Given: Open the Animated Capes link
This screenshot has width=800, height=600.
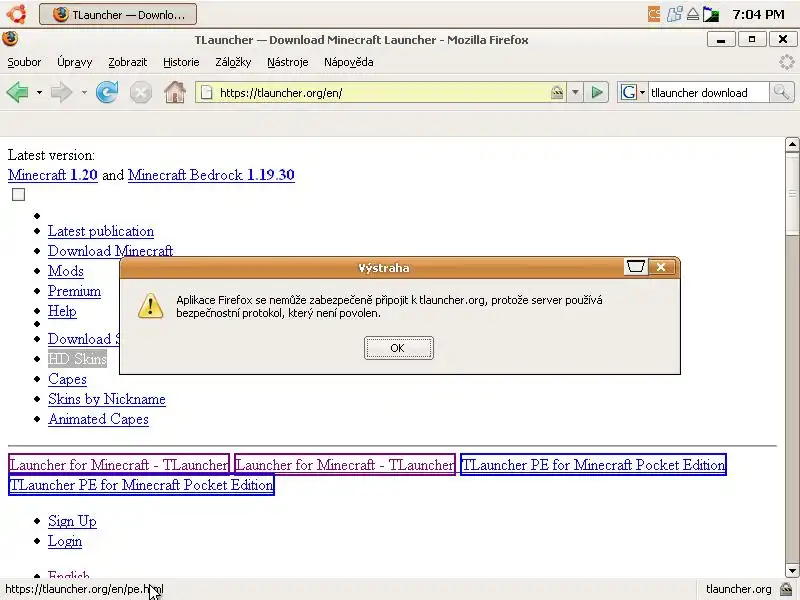Looking at the screenshot, I should point(98,419).
